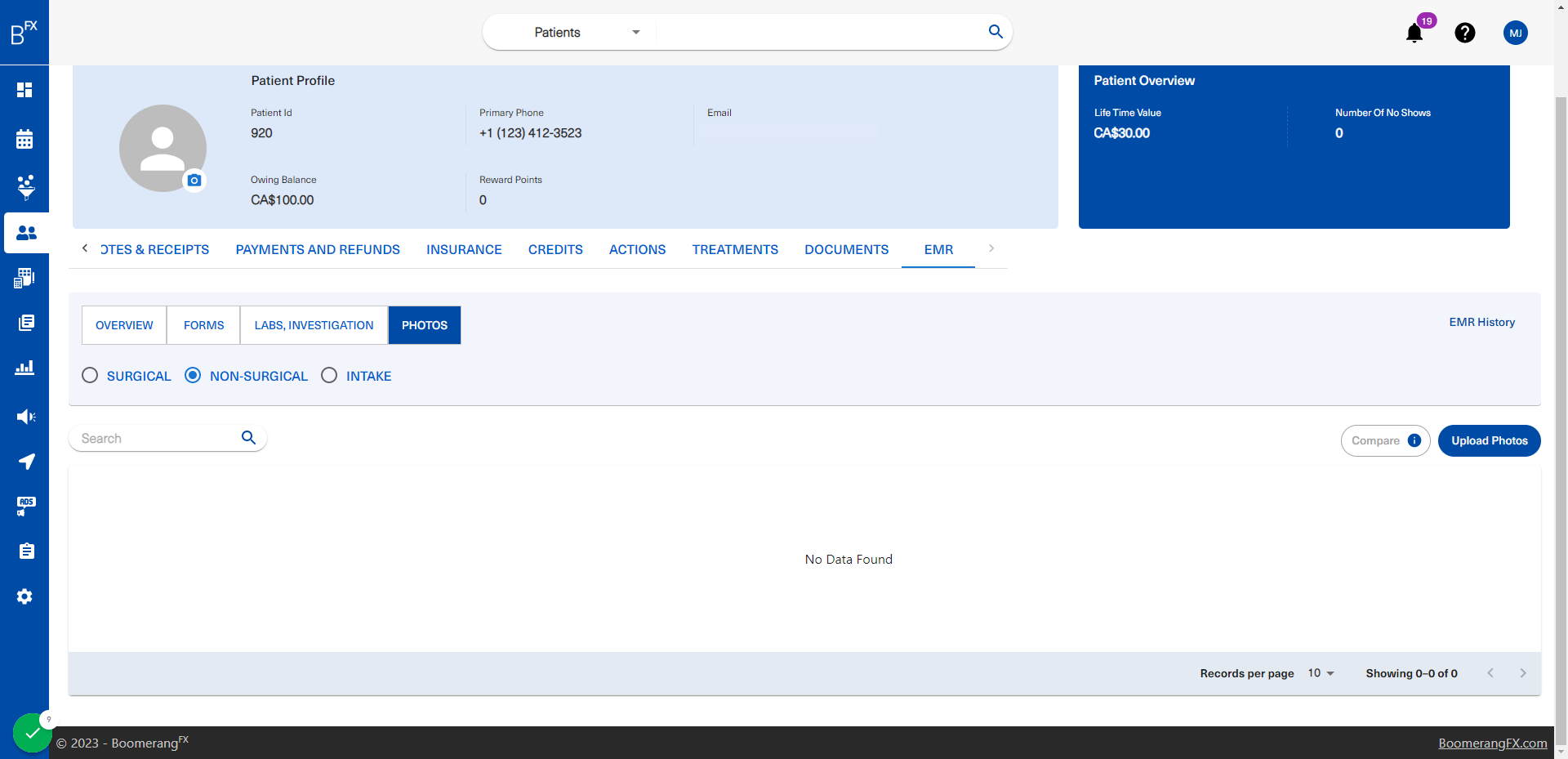The image size is (1568, 759).
Task: Open the notifications bell
Action: point(1414,33)
